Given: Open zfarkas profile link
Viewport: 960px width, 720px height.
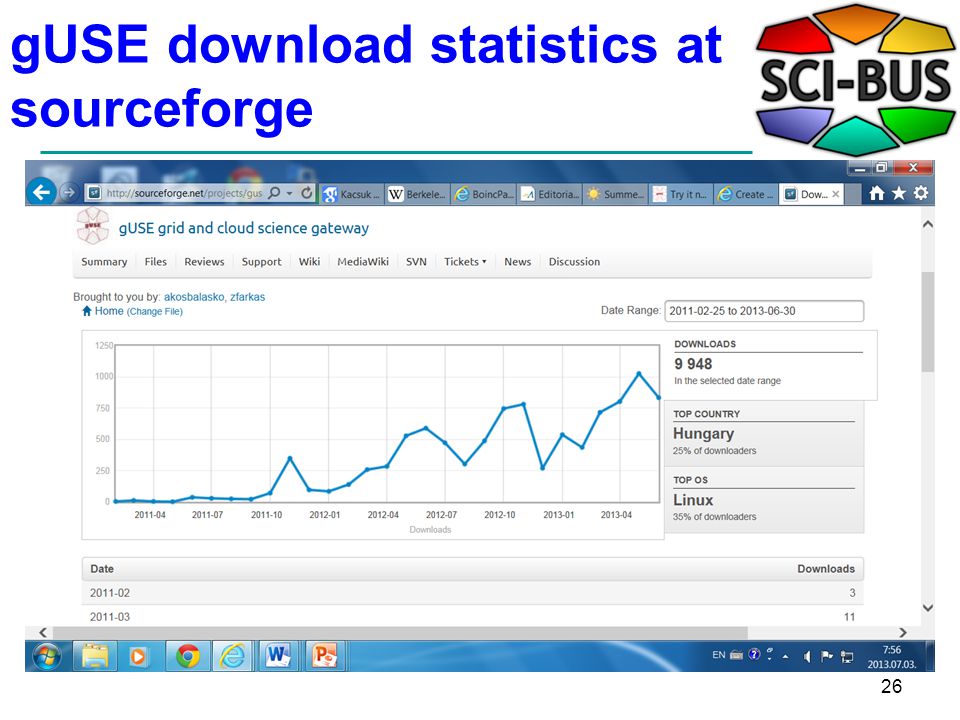Looking at the screenshot, I should (247, 297).
